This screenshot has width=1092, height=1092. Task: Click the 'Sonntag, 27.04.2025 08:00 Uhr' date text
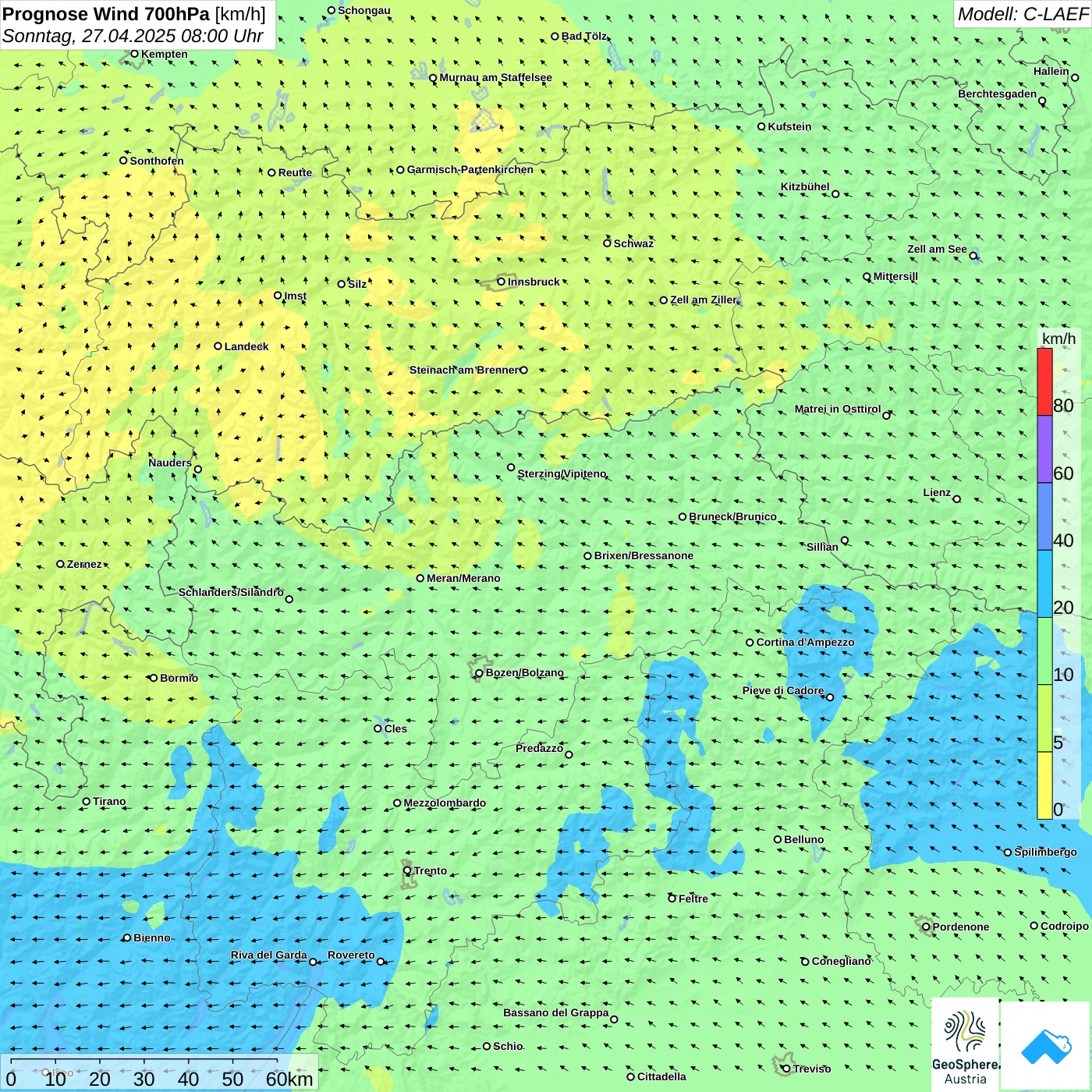133,36
